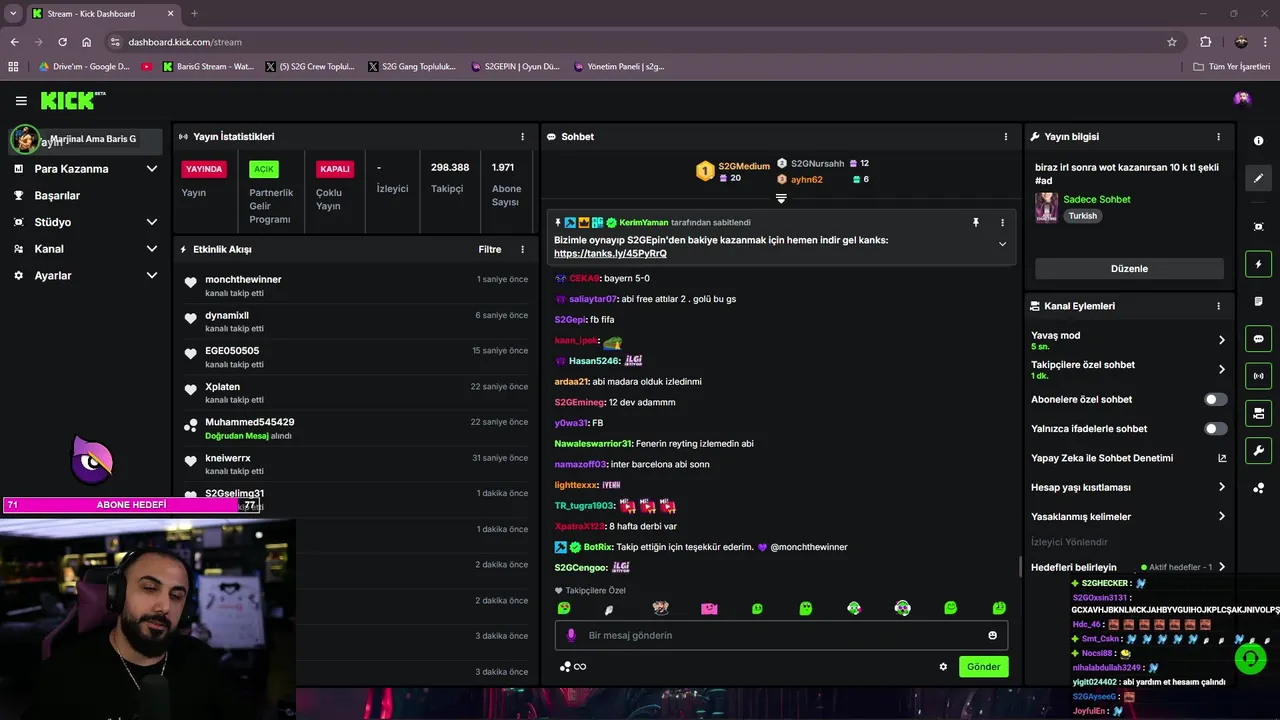Screen dimensions: 1280x720
Task: Open Drive'ım Google bookmark
Action: point(84,67)
